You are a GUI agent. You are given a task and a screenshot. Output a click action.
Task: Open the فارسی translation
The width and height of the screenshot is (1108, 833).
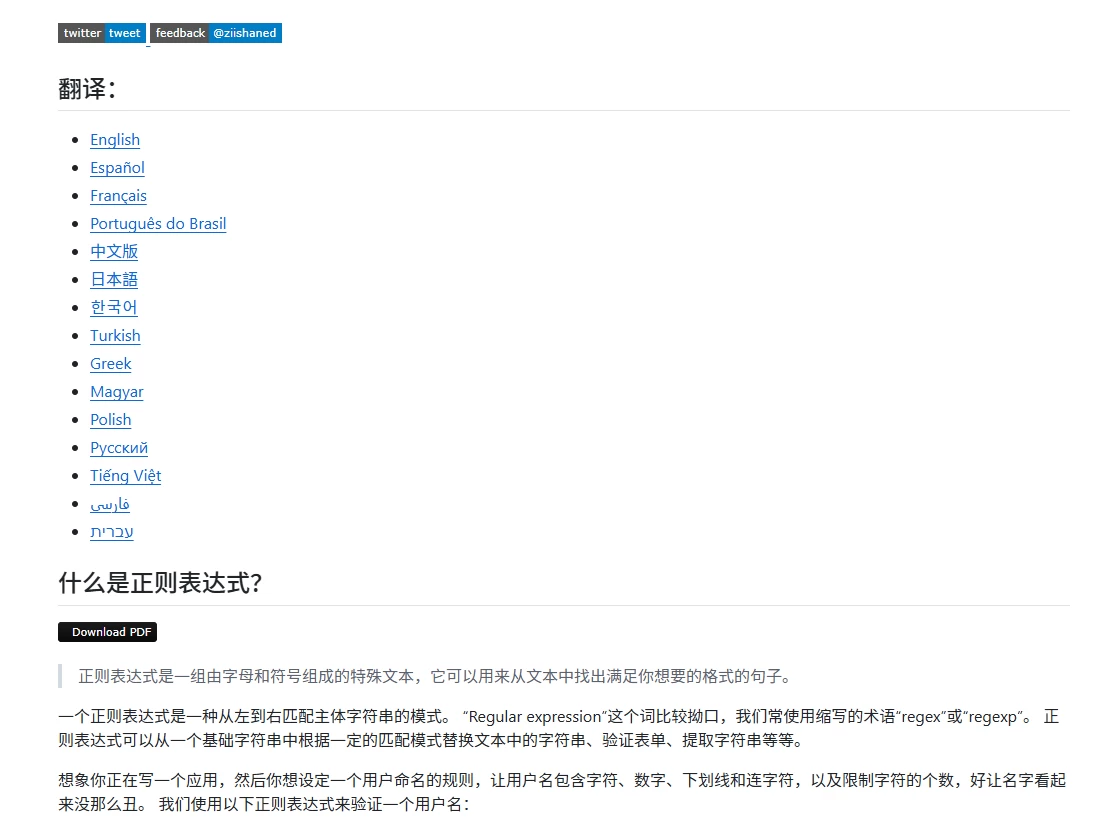(x=110, y=503)
